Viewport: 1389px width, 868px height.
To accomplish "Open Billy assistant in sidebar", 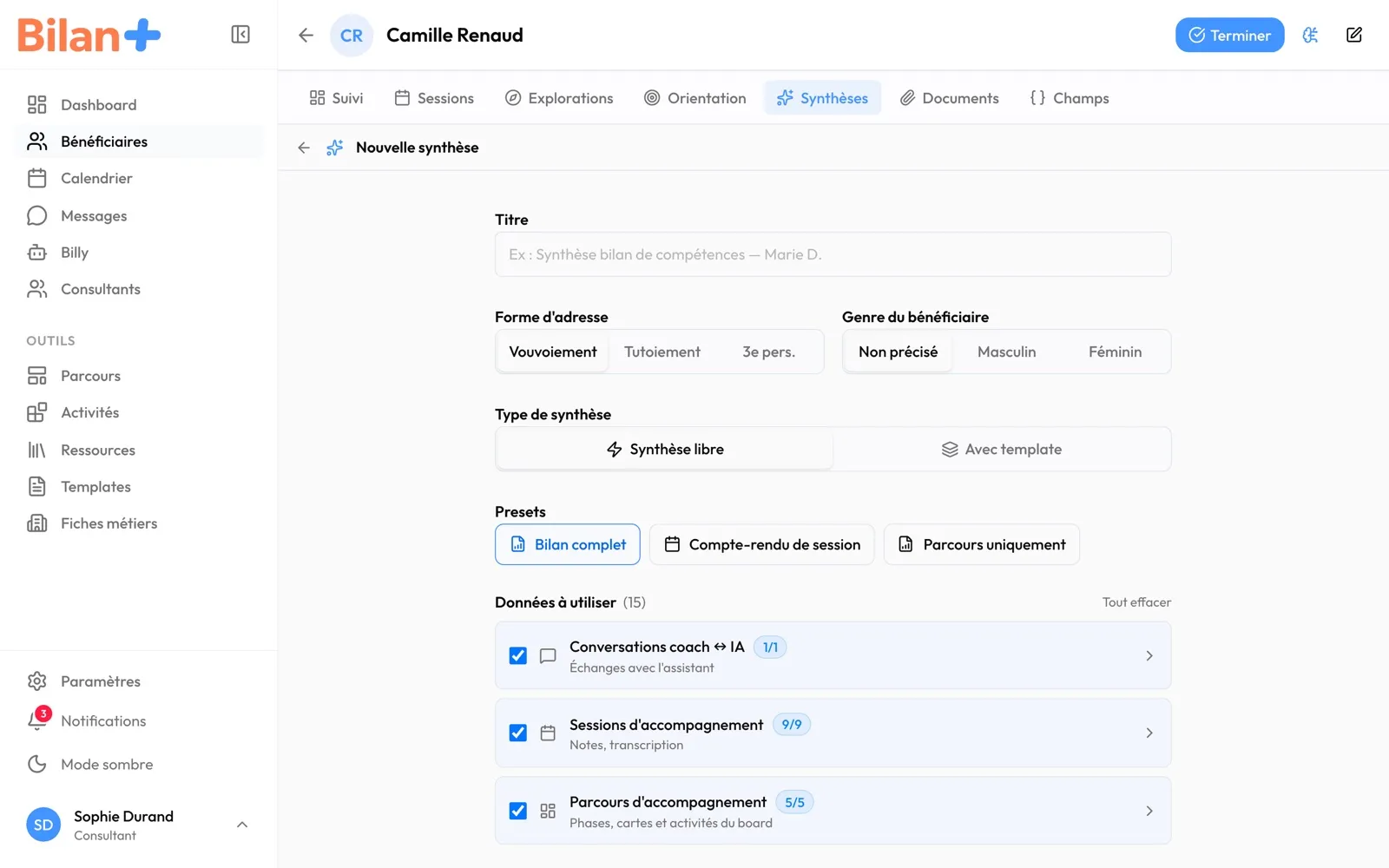I will (x=139, y=253).
